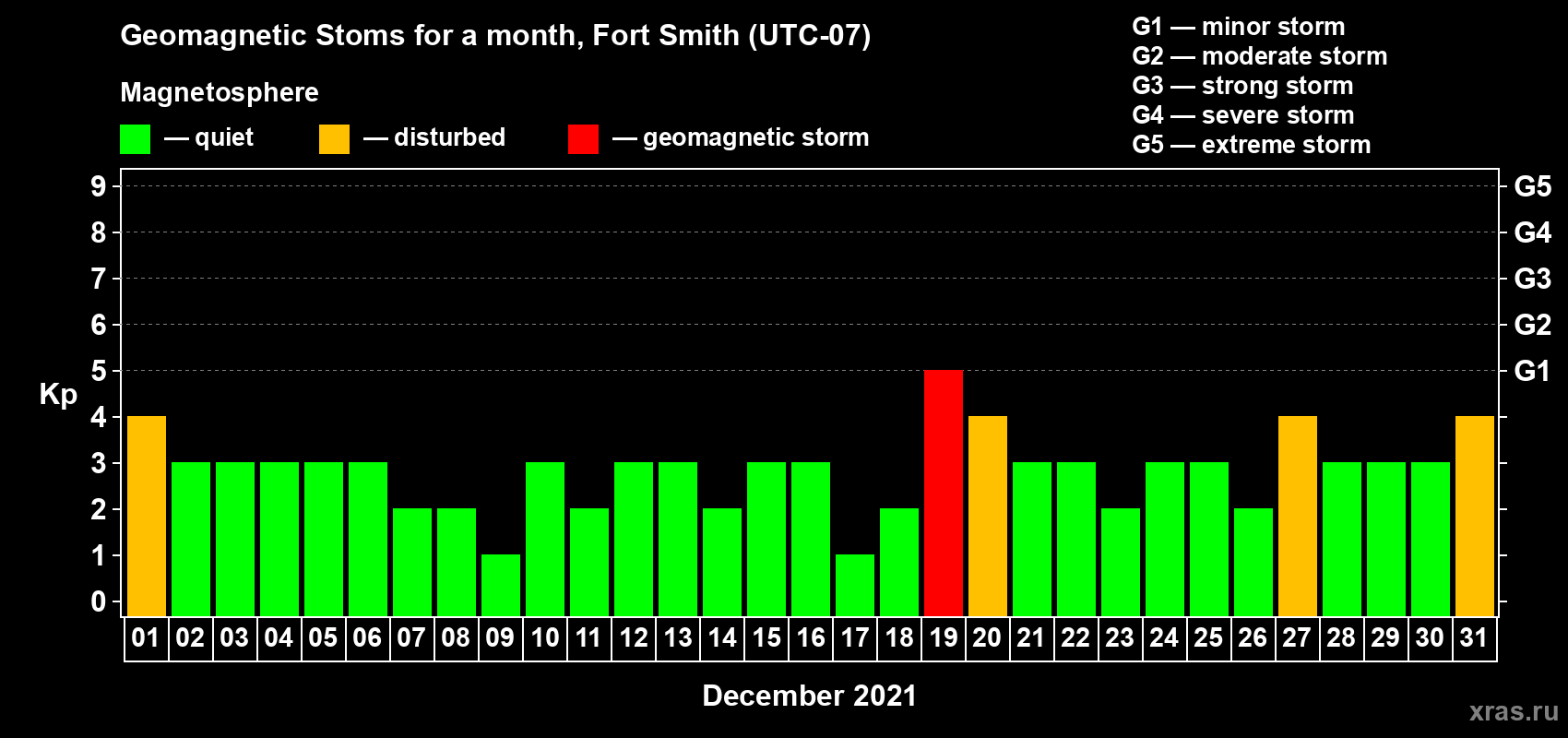Image resolution: width=1568 pixels, height=738 pixels.
Task: Select the yellow bar for December 31
Action: [1475, 516]
